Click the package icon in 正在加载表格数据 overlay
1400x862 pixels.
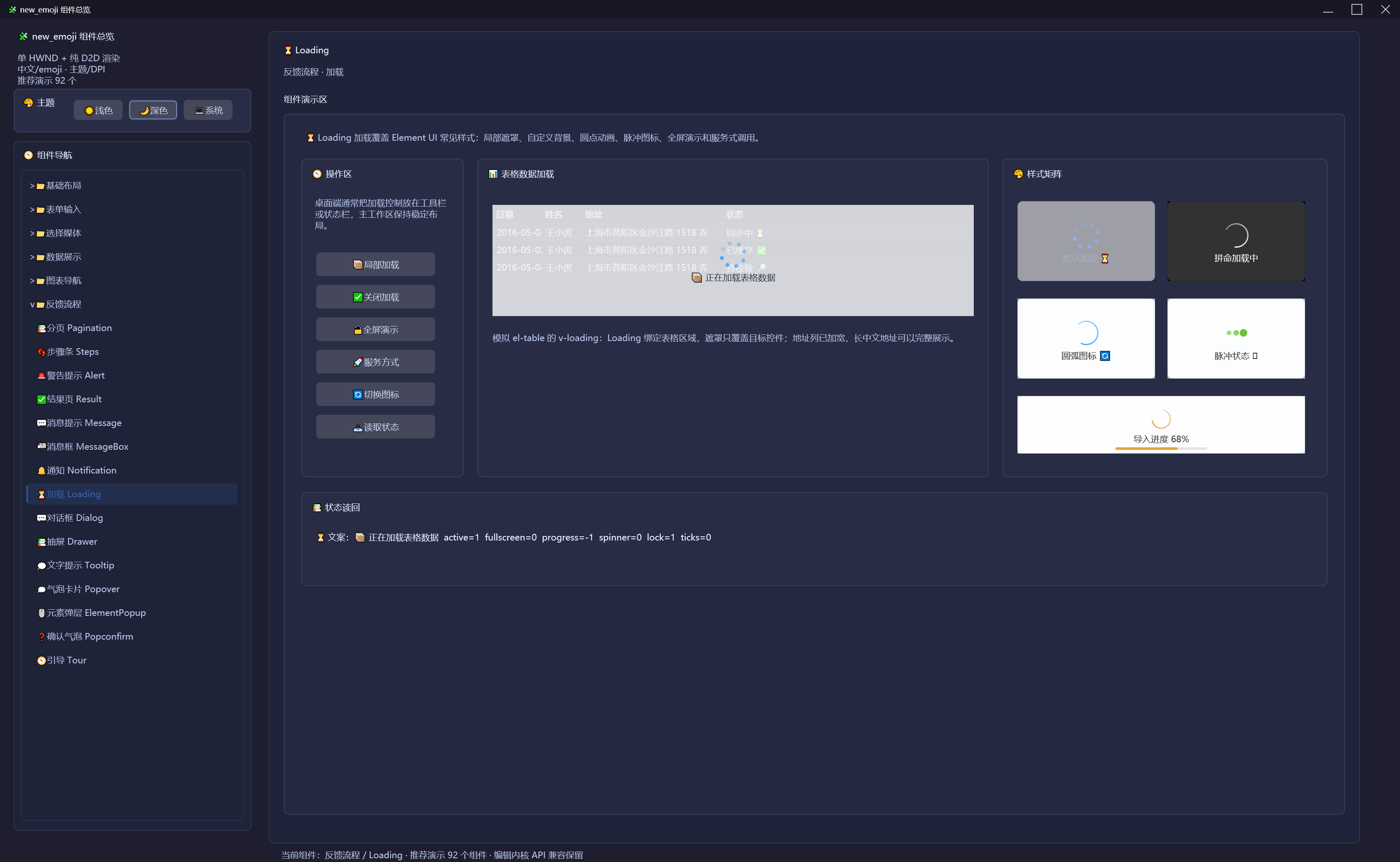tap(696, 278)
